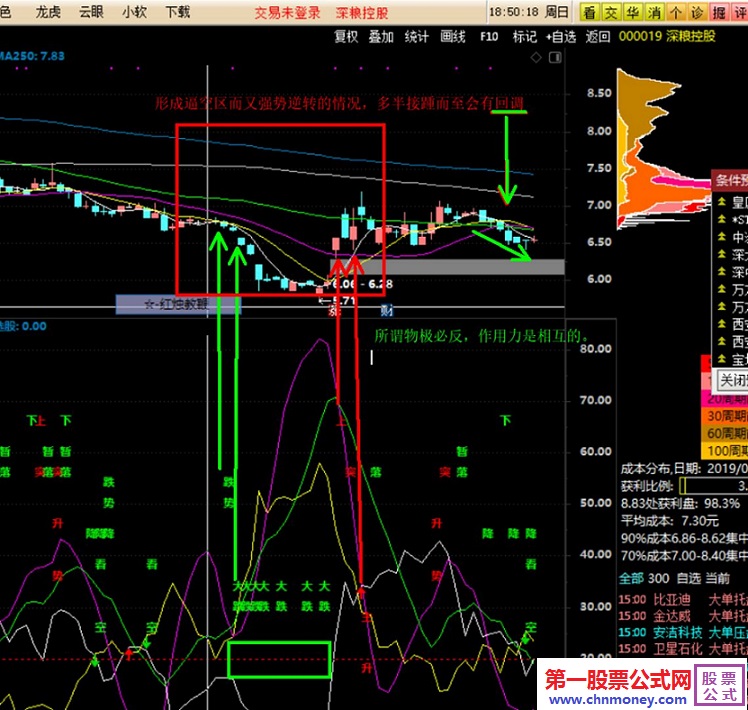
Task: Toggle the side panel layout icon
Action: pos(555,58)
